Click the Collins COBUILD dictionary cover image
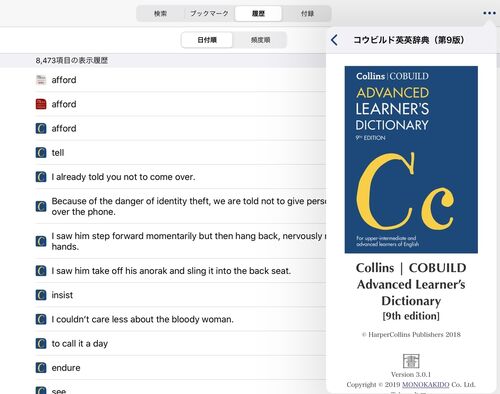This screenshot has width=500, height=394. [x=411, y=160]
